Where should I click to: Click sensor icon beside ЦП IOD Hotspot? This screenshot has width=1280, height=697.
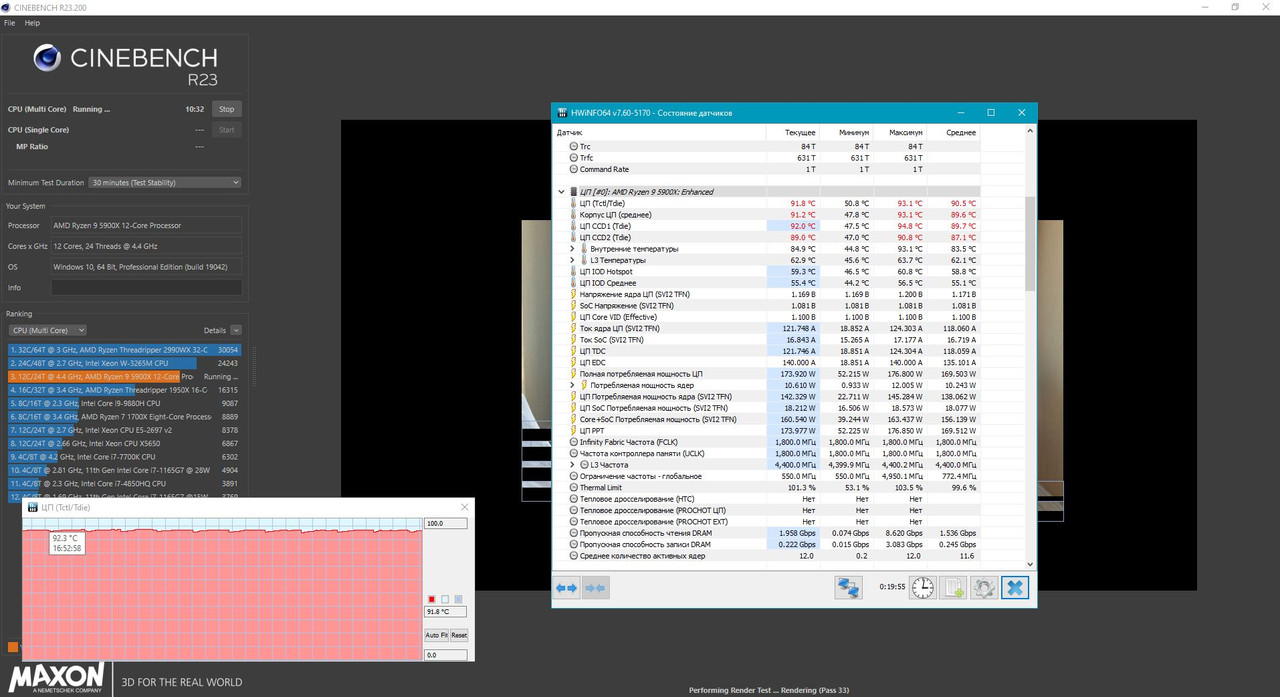(573, 271)
